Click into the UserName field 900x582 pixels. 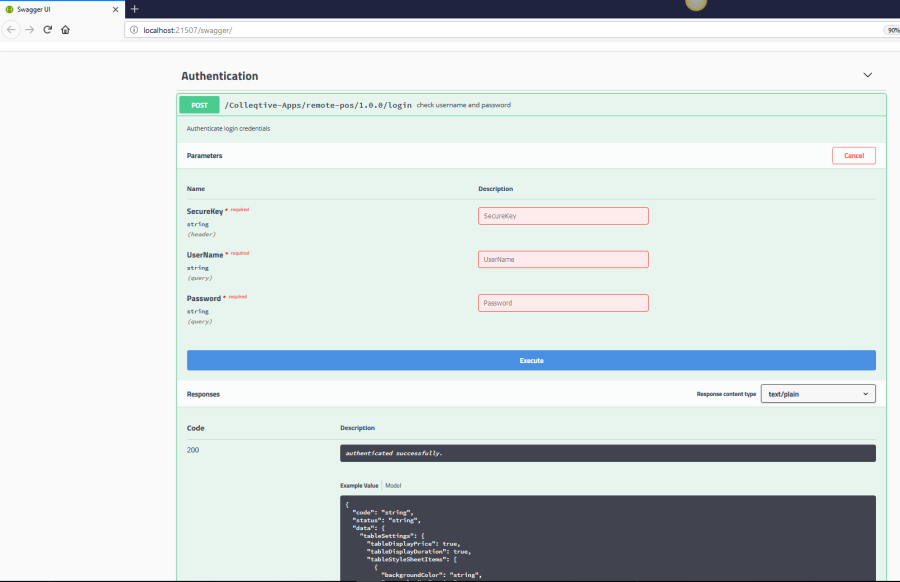(563, 259)
